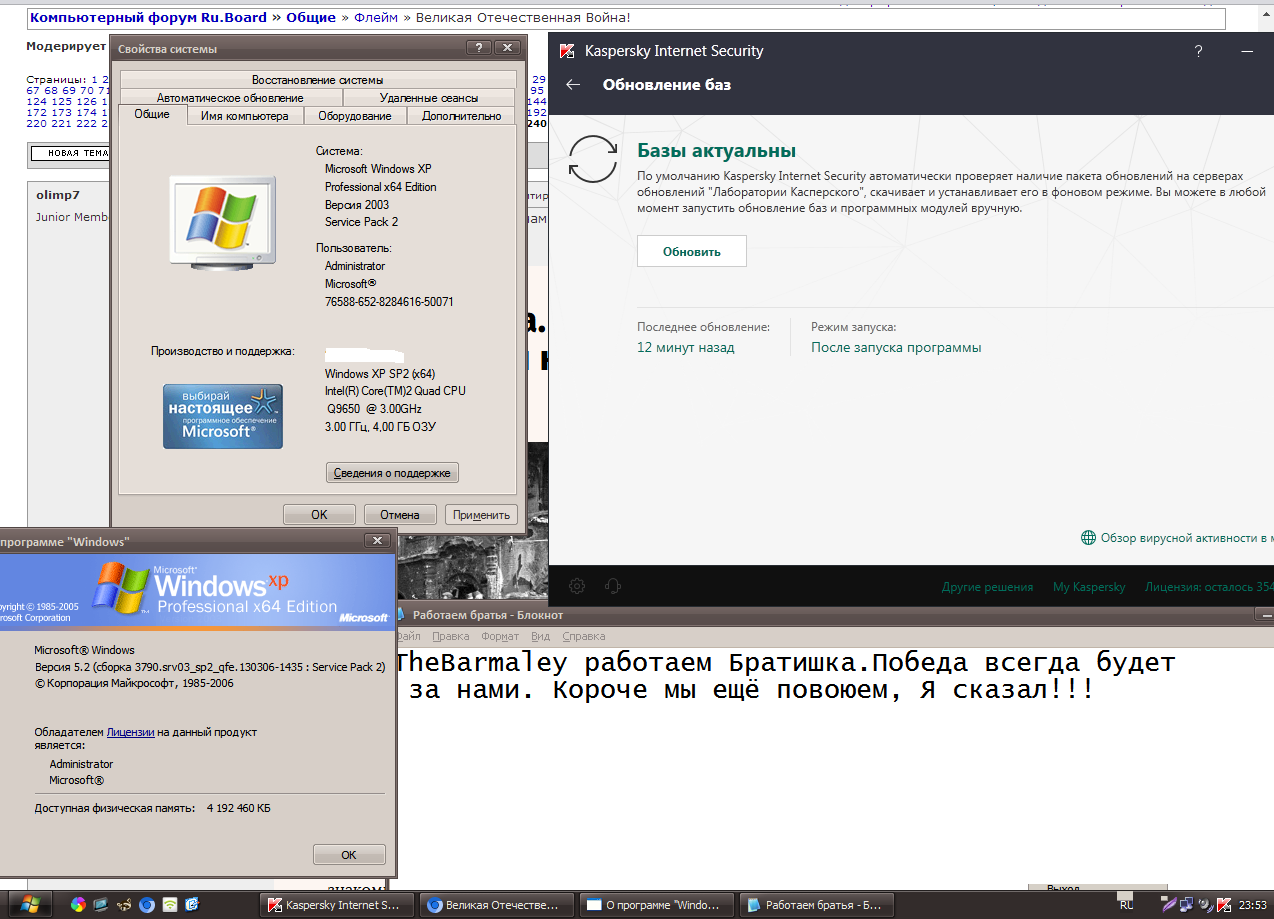The height and width of the screenshot is (919, 1274).
Task: Click the animal-shaped quick launch icon
Action: [124, 905]
